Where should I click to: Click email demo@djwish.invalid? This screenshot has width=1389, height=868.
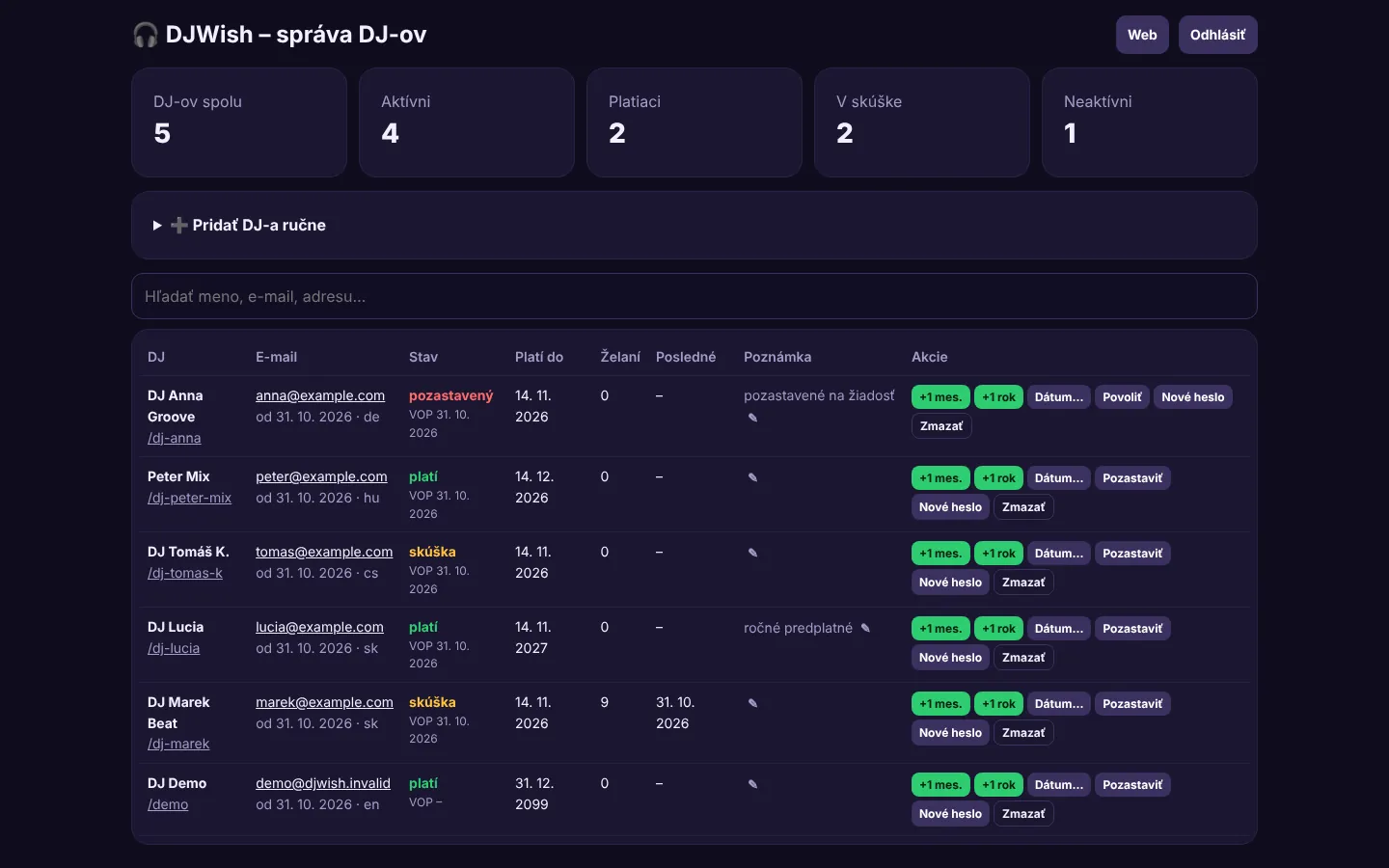tap(323, 783)
